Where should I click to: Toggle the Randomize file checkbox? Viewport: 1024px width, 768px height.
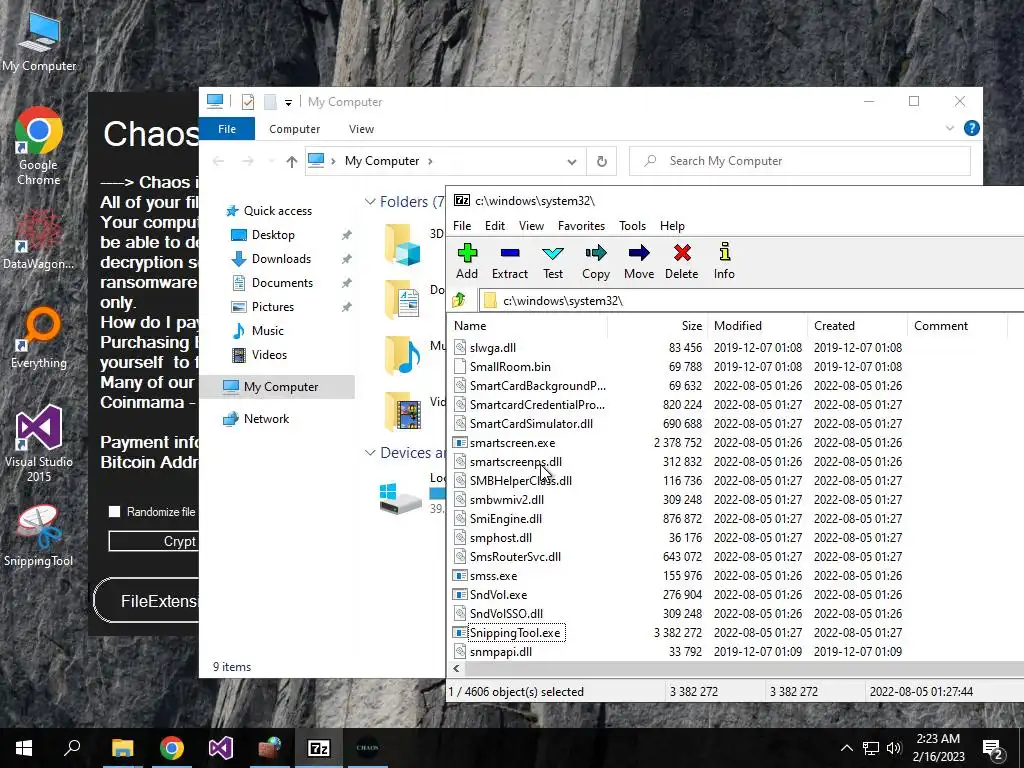[114, 512]
